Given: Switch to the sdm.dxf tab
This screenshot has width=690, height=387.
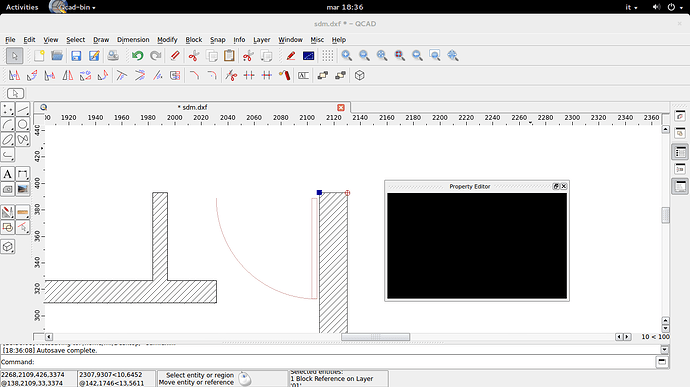Looking at the screenshot, I should (x=192, y=107).
